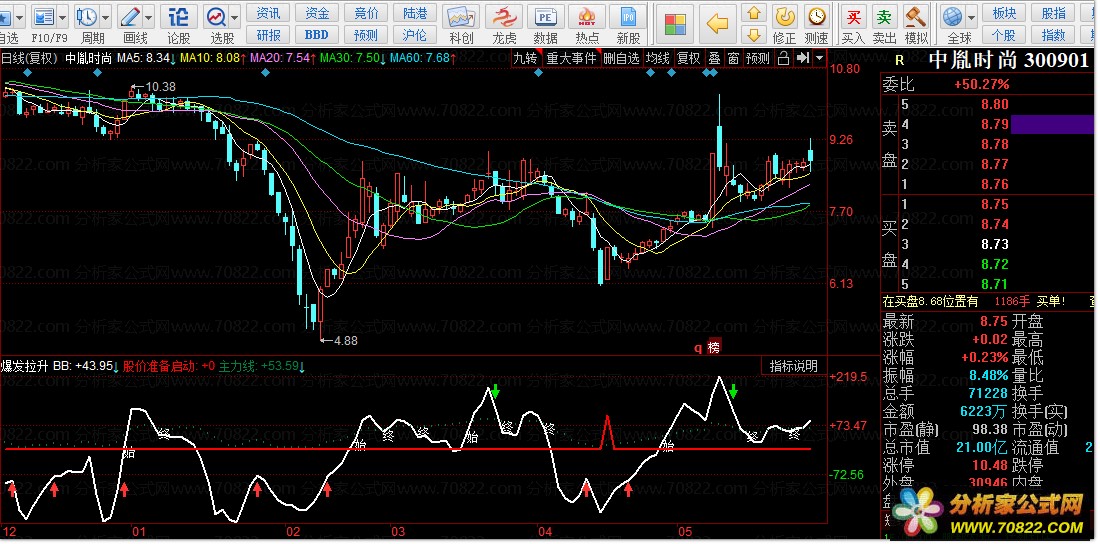Screen dimensions: 1100x544
Task: Open the 论股 discussion icon
Action: point(179,16)
